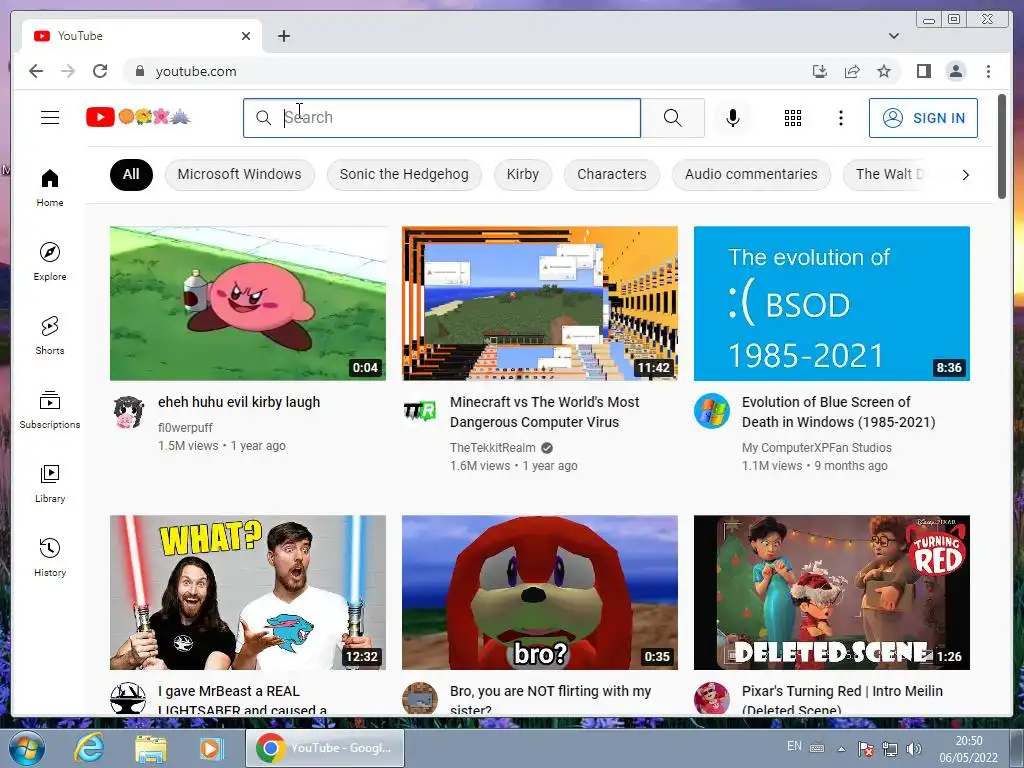1024x768 pixels.
Task: Open the Windows Start menu
Action: [26, 748]
